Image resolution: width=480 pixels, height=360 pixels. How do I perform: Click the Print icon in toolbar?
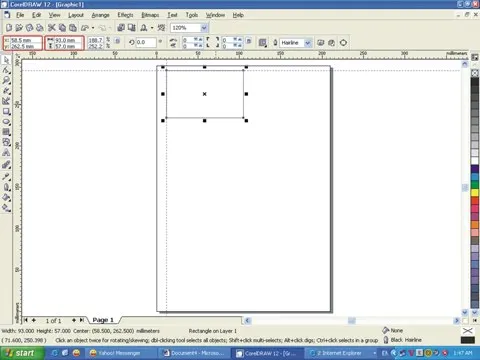[40, 28]
